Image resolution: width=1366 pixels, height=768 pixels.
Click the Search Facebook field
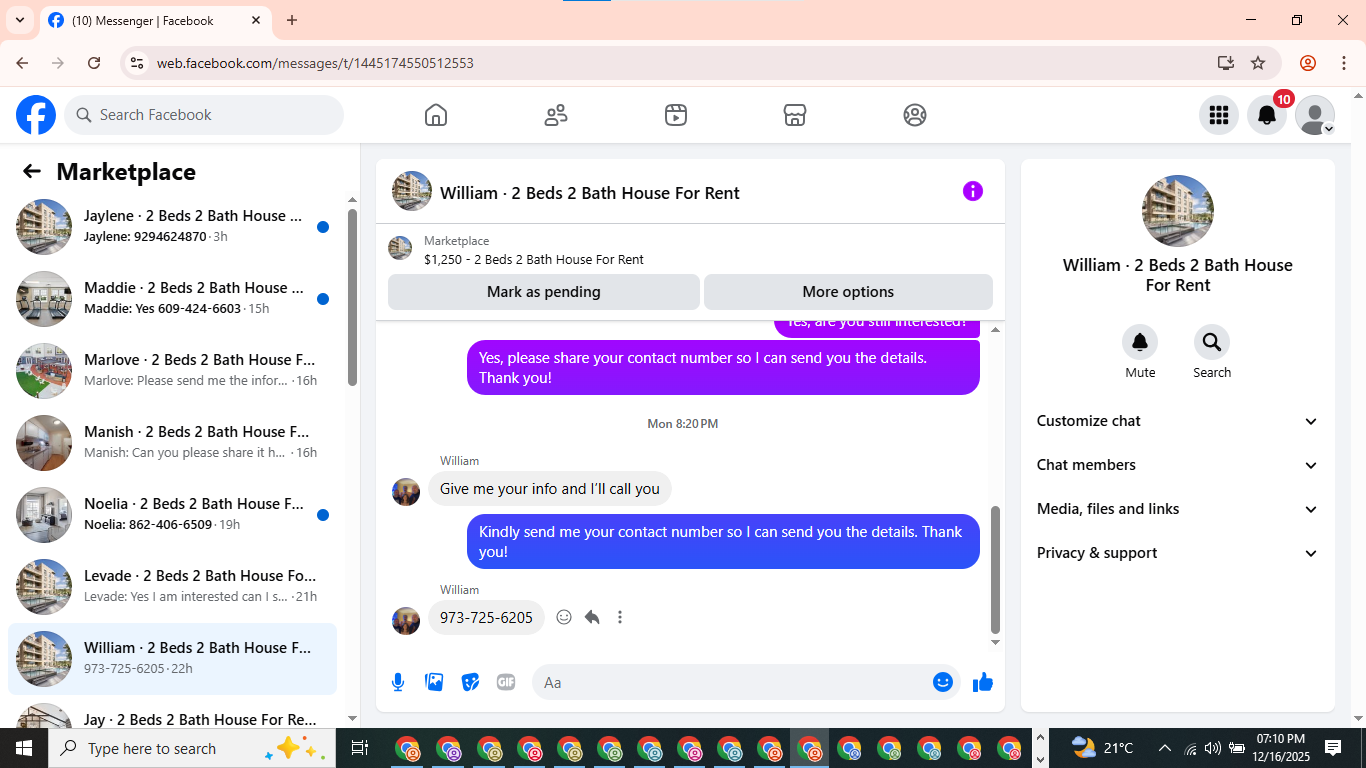(204, 115)
